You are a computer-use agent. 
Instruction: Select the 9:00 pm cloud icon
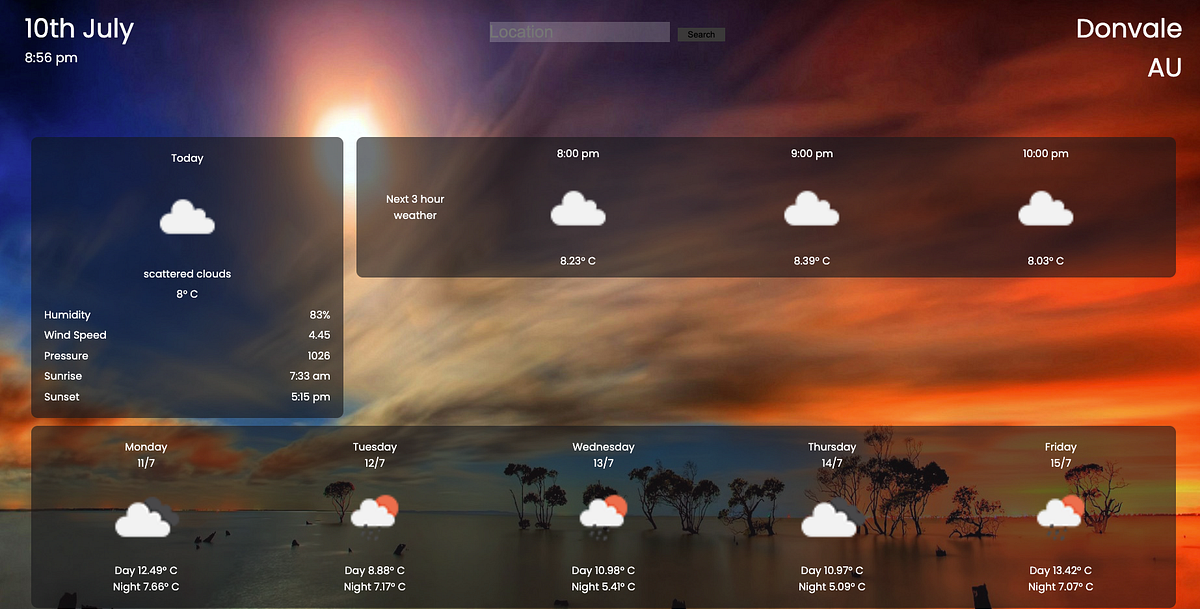[x=812, y=209]
